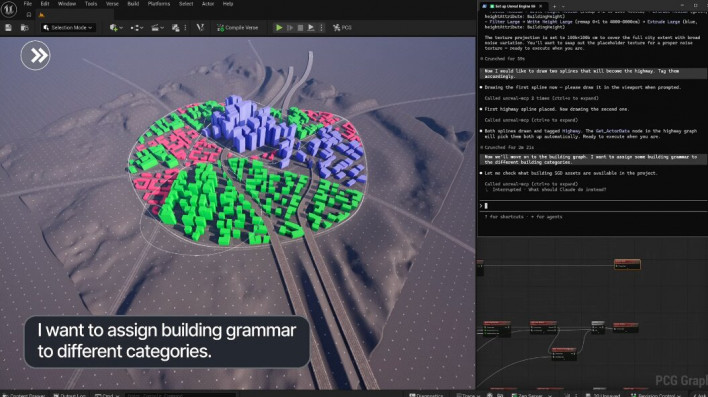
Task: Click the highlighted highway splines message
Action: click(592, 74)
